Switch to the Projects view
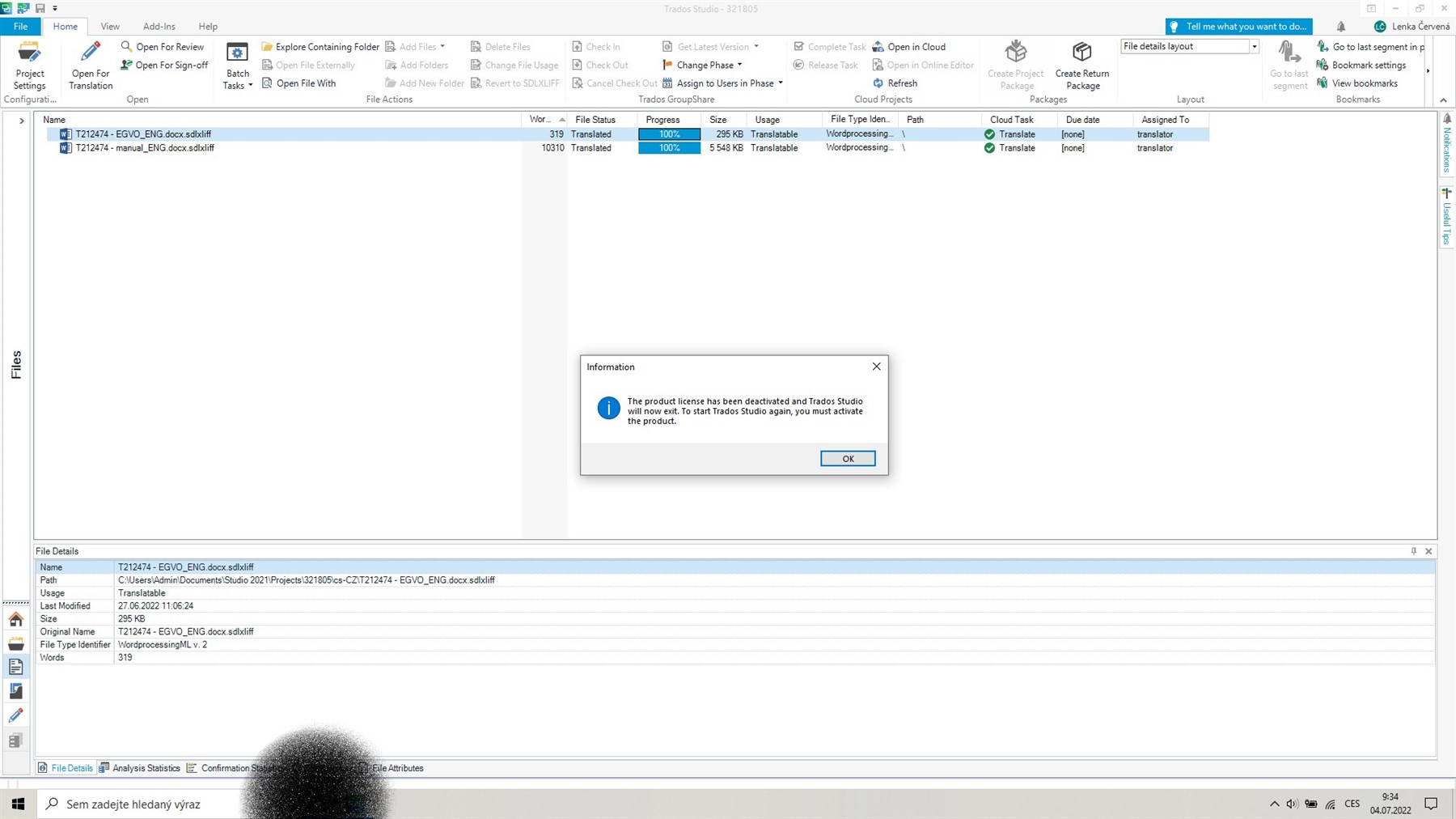1456x819 pixels. pyautogui.click(x=16, y=643)
